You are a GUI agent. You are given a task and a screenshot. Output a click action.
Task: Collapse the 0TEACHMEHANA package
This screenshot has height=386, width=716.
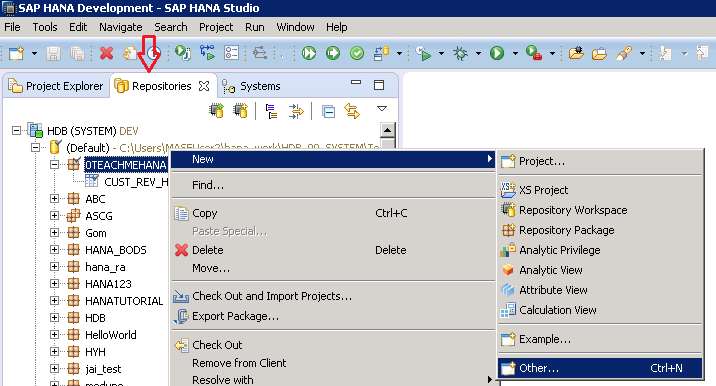54,164
